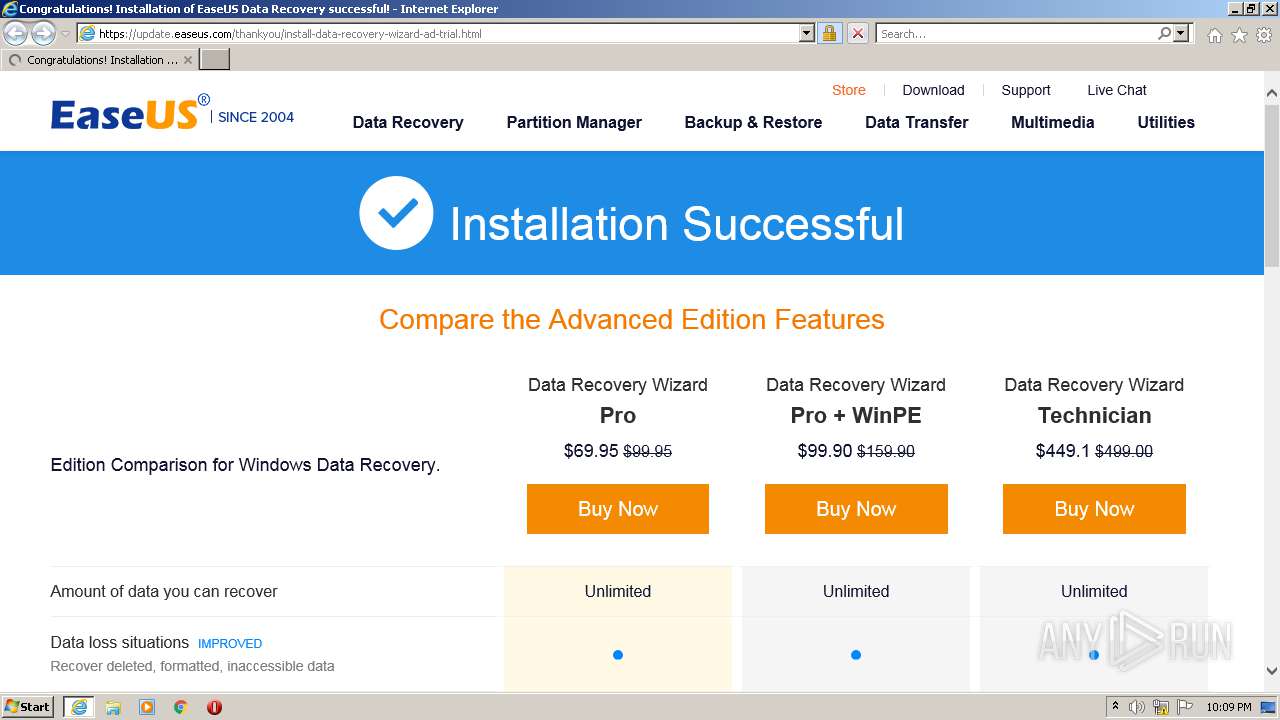Click the Home icon in Internet Explorer
The height and width of the screenshot is (720, 1280).
(x=1214, y=35)
